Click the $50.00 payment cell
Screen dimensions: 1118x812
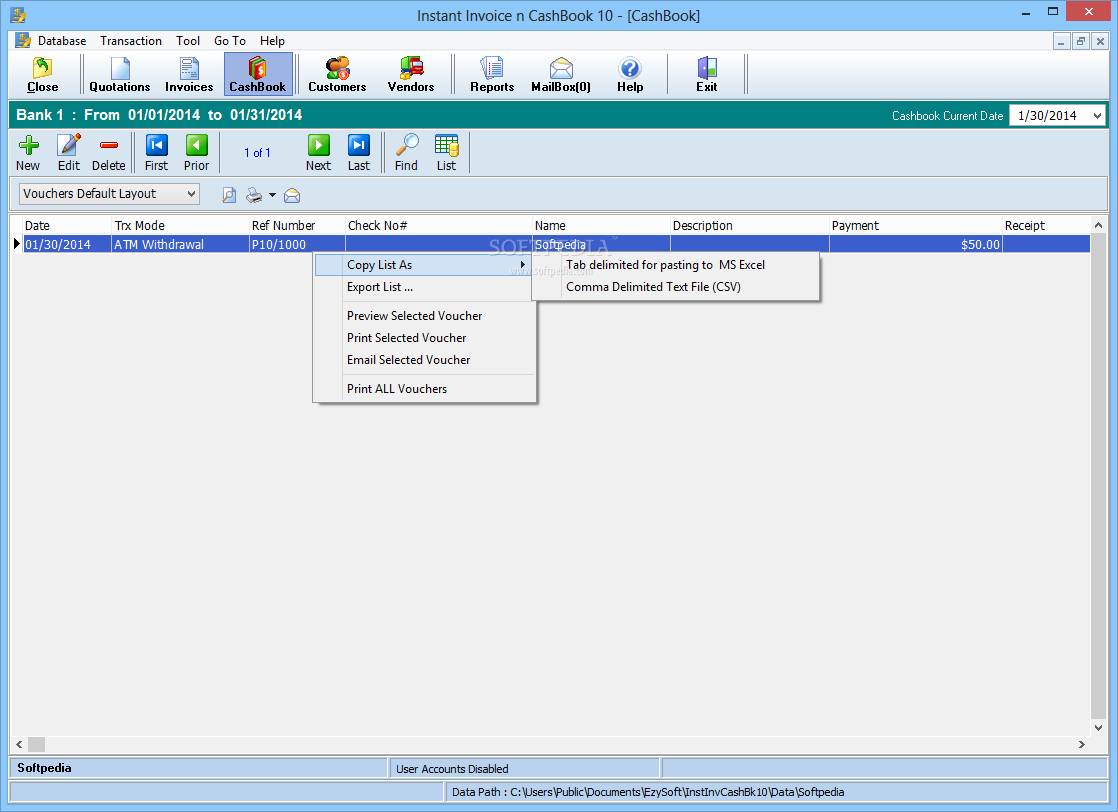click(916, 245)
